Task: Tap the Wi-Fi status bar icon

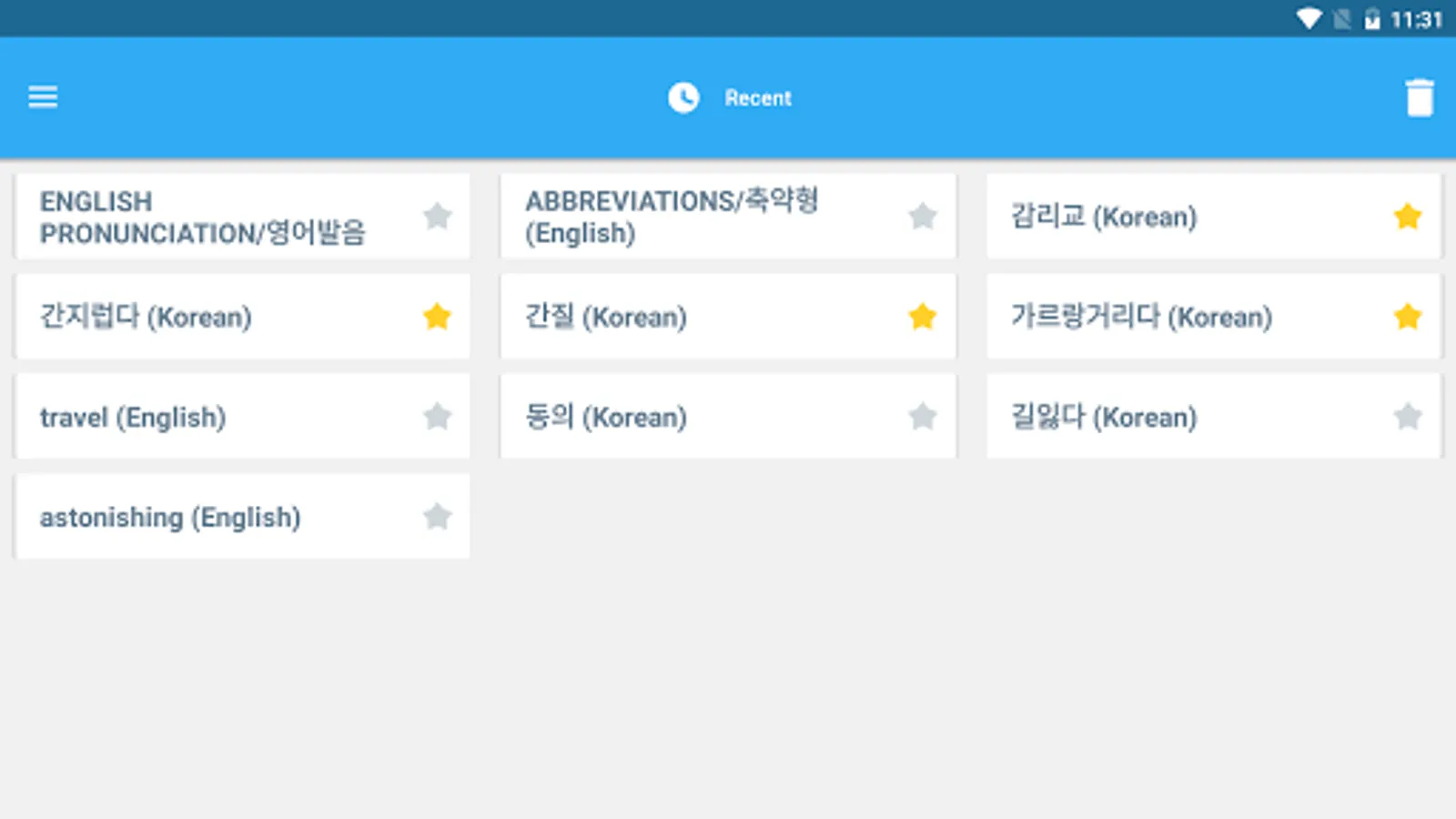Action: click(1309, 19)
